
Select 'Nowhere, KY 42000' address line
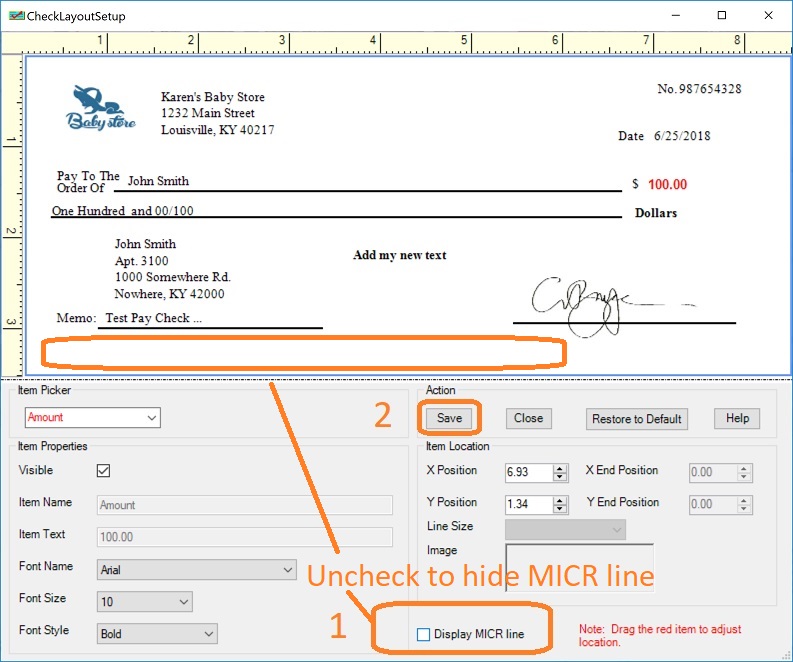(169, 294)
